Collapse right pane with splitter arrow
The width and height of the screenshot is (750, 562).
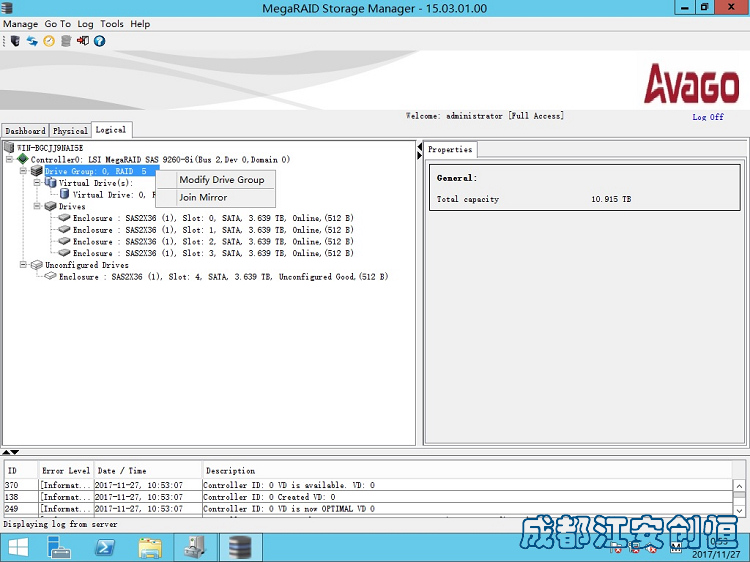(419, 155)
